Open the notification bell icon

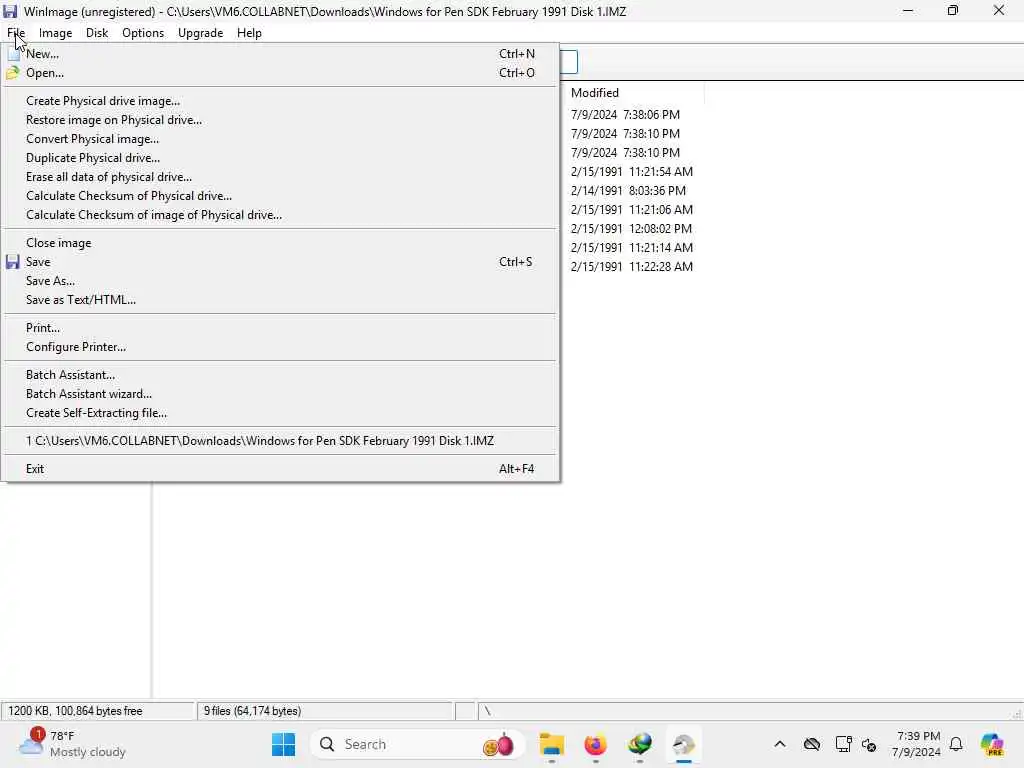coord(956,744)
